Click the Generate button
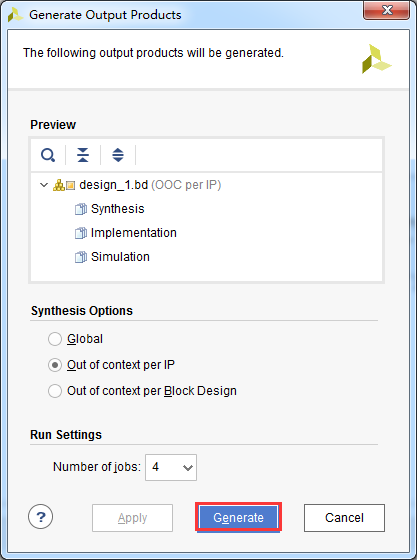 pyautogui.click(x=238, y=517)
